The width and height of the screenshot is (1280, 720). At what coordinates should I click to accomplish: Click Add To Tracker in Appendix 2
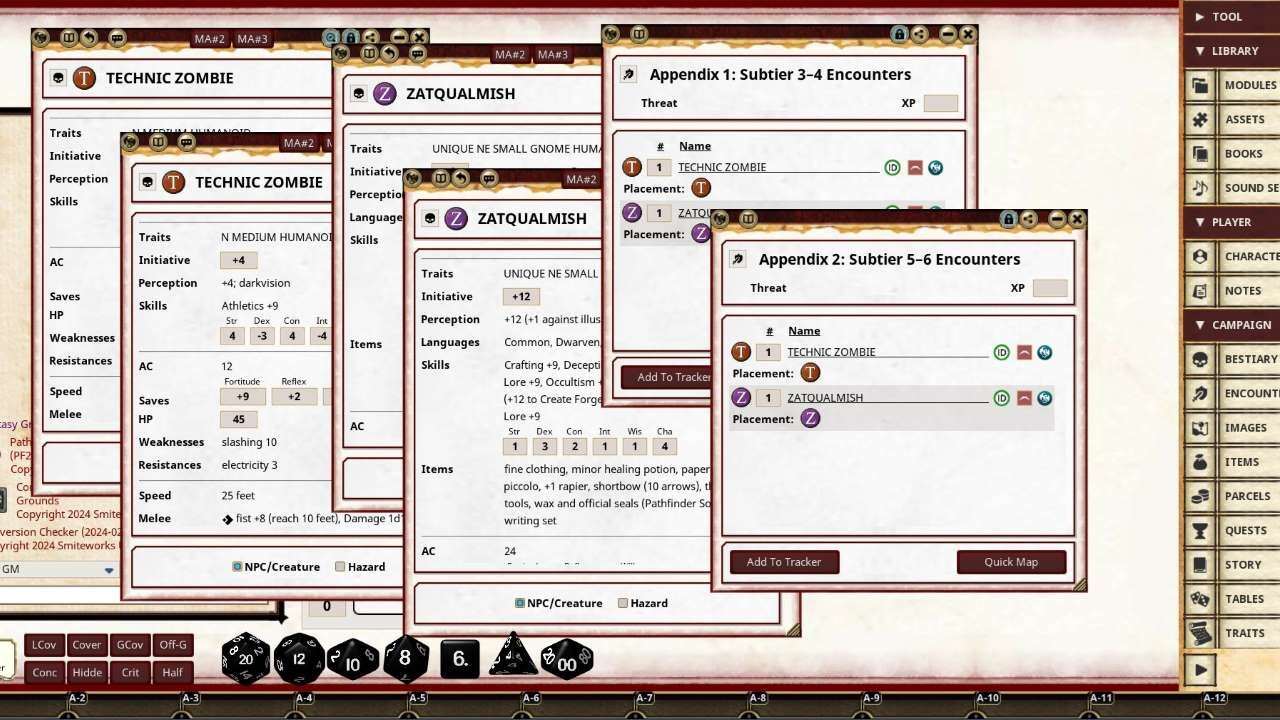[x=784, y=561]
